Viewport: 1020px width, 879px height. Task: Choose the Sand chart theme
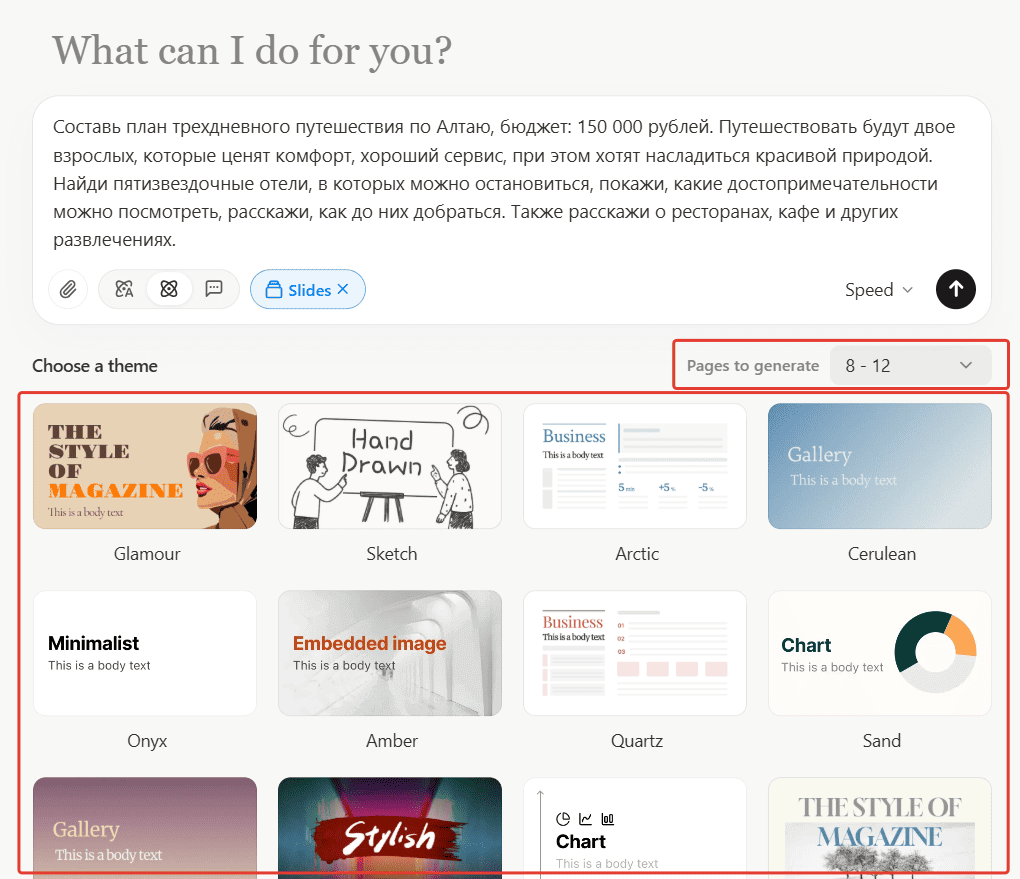coord(880,653)
